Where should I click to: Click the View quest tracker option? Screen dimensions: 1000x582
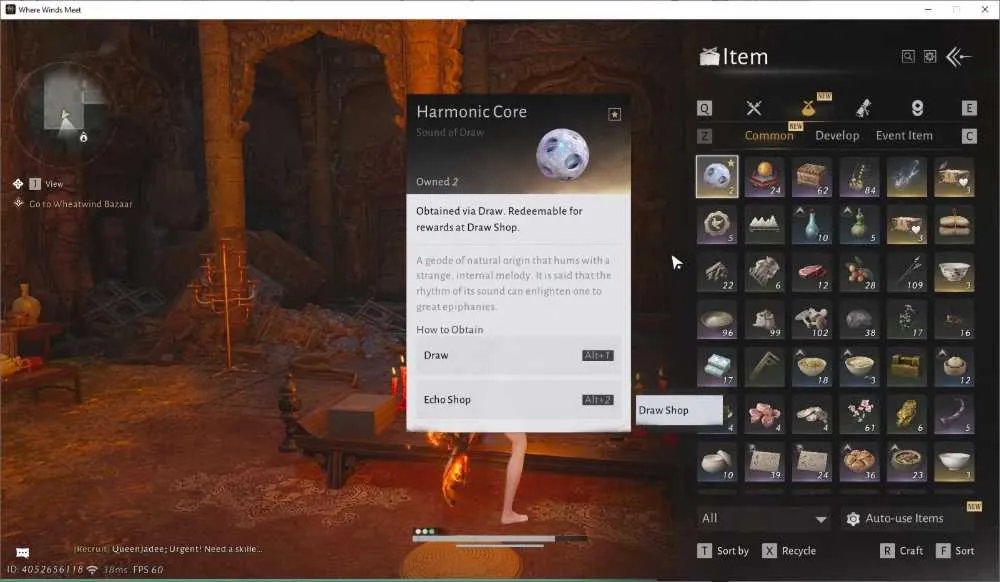(x=47, y=184)
